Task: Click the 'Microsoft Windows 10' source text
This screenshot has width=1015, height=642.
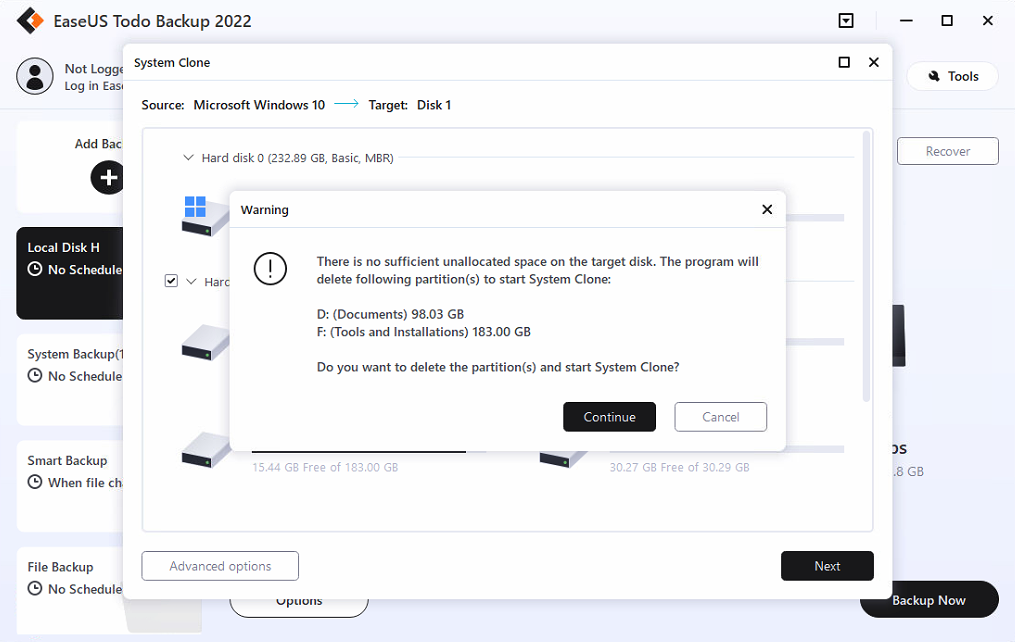Action: point(259,105)
